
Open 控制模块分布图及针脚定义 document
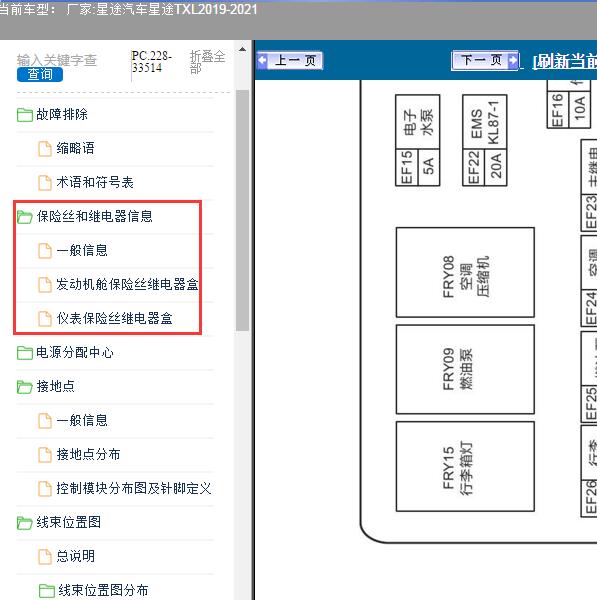pyautogui.click(x=134, y=488)
